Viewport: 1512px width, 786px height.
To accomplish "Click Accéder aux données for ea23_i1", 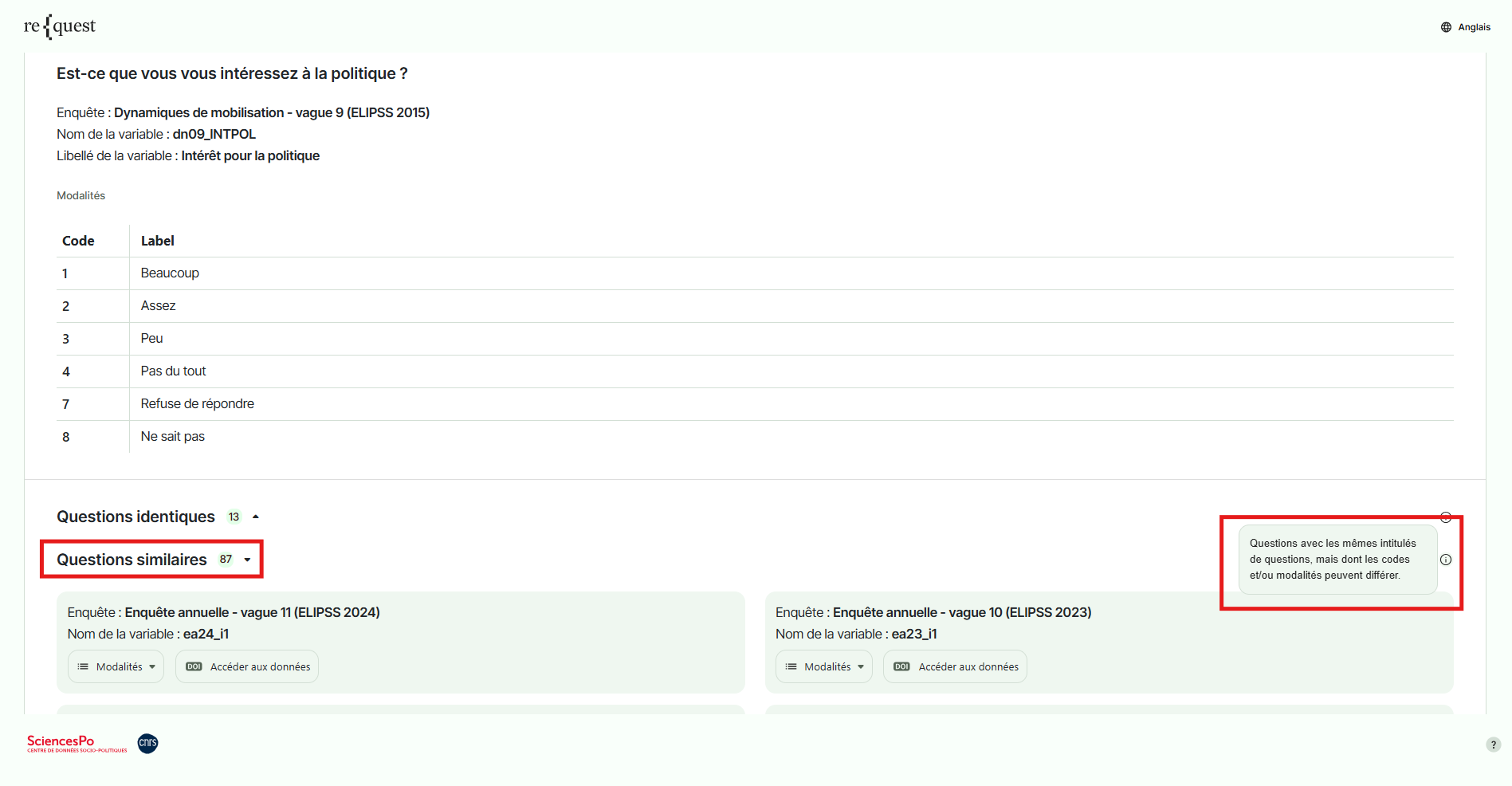I will click(968, 666).
